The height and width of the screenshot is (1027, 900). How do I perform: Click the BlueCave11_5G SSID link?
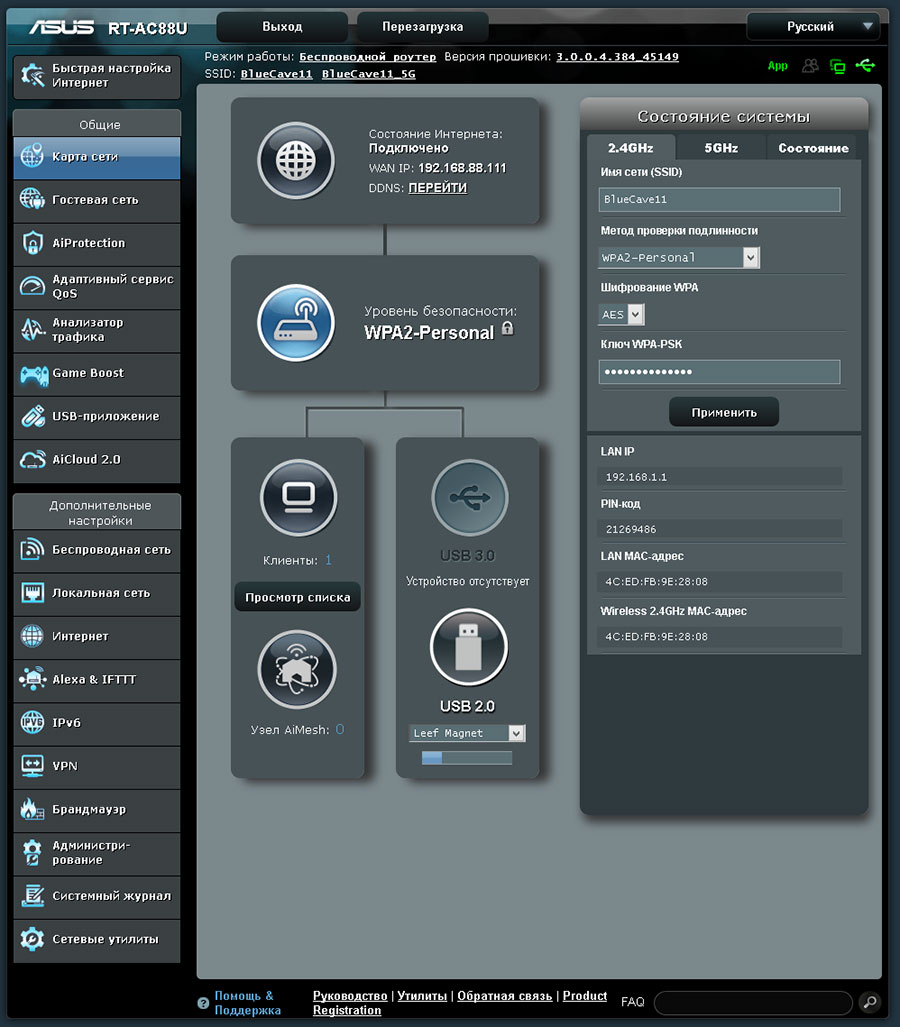pos(368,74)
